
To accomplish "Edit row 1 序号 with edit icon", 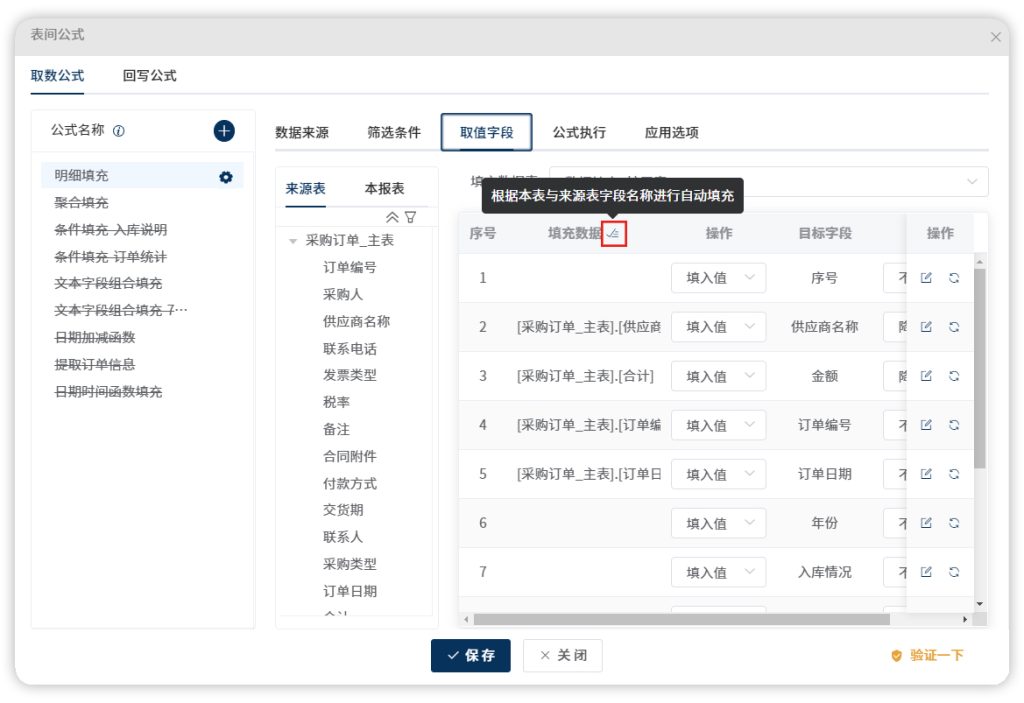I will pos(926,278).
